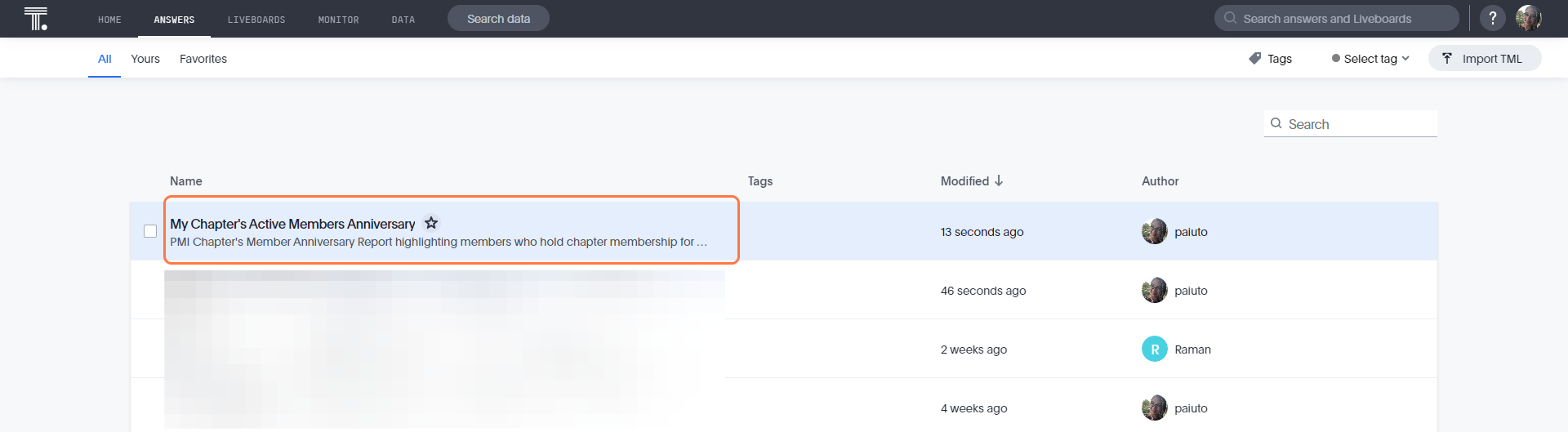Sort by the Name column header
The height and width of the screenshot is (432, 1568).
186,181
